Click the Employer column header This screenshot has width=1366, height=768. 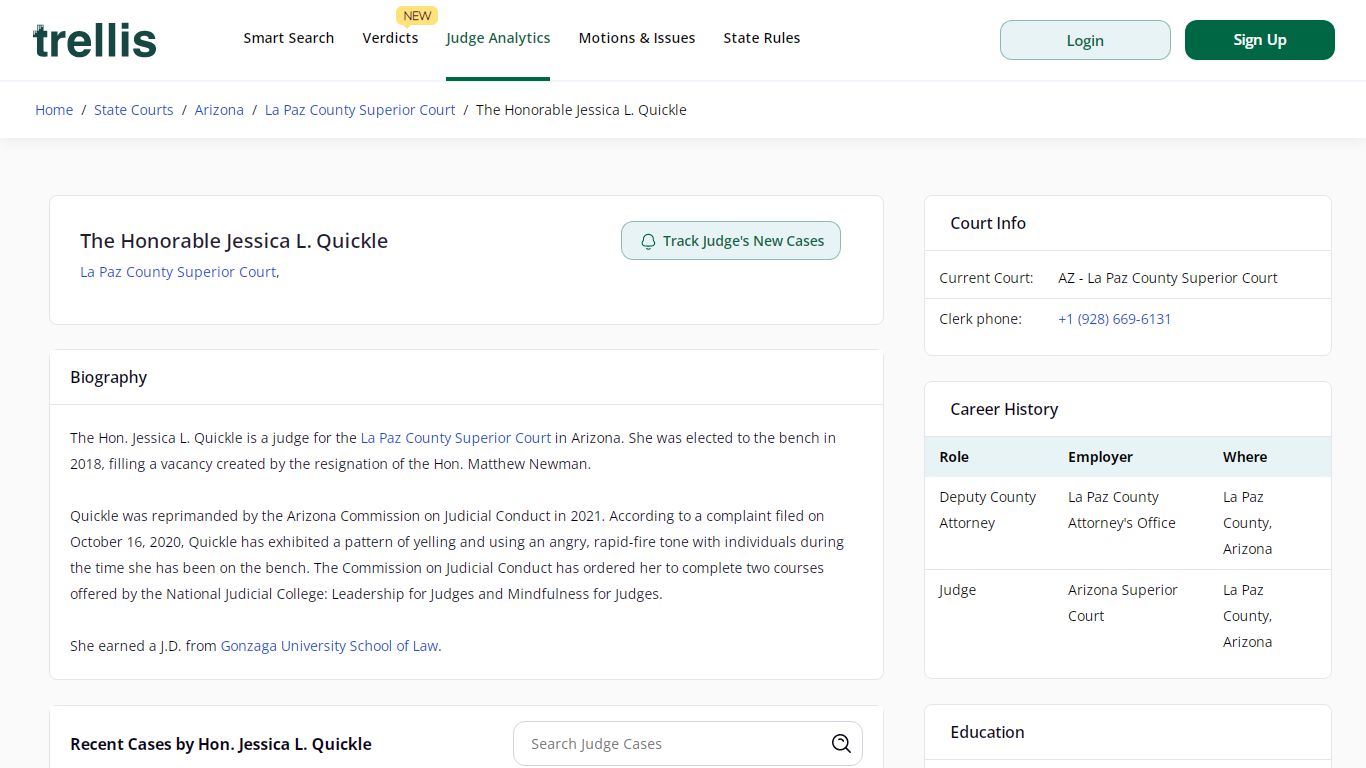point(1100,457)
